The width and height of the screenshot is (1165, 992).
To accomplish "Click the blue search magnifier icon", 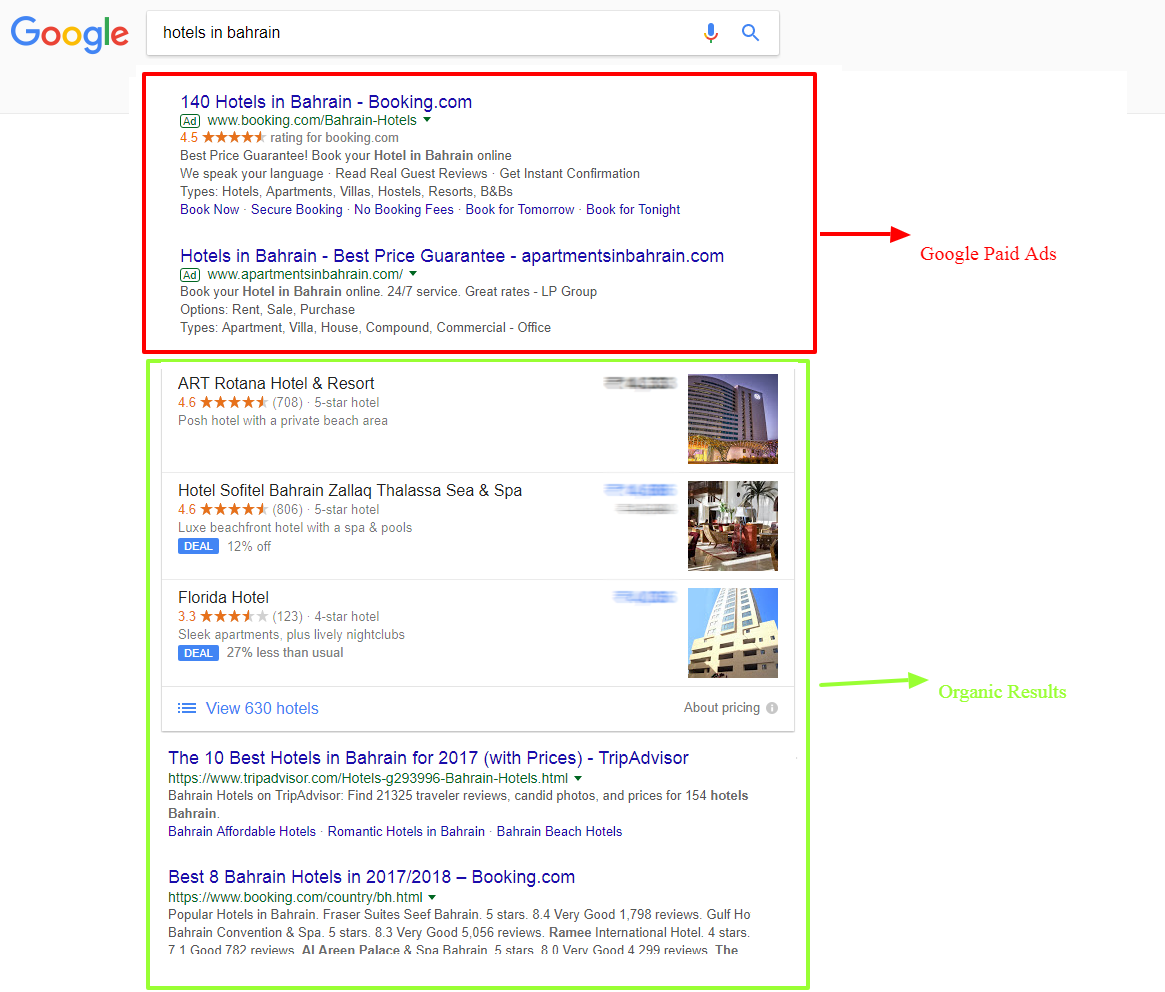I will pos(750,33).
